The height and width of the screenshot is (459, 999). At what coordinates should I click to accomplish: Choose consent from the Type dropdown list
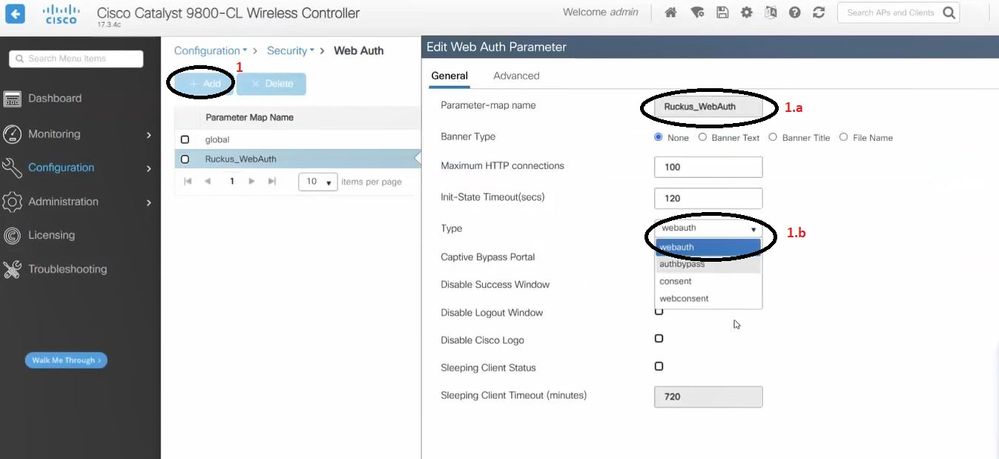coord(676,282)
